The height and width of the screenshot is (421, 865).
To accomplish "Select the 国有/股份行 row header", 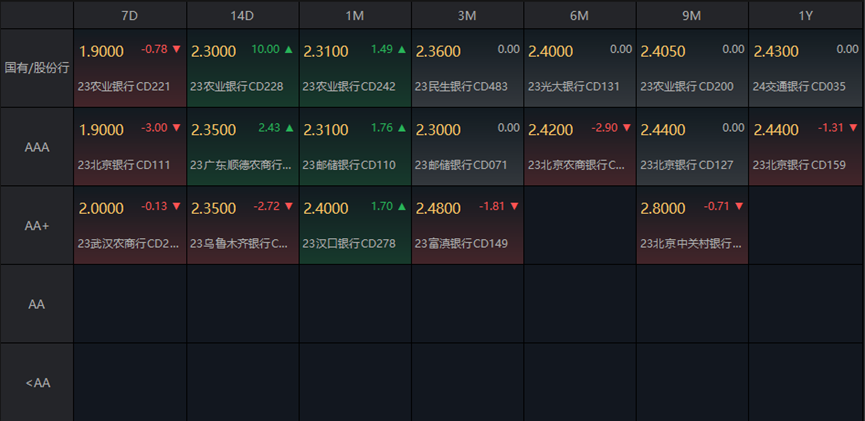I will point(37,68).
